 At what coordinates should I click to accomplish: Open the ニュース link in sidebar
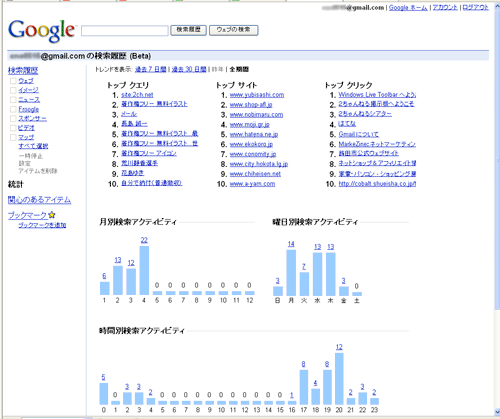tap(29, 99)
